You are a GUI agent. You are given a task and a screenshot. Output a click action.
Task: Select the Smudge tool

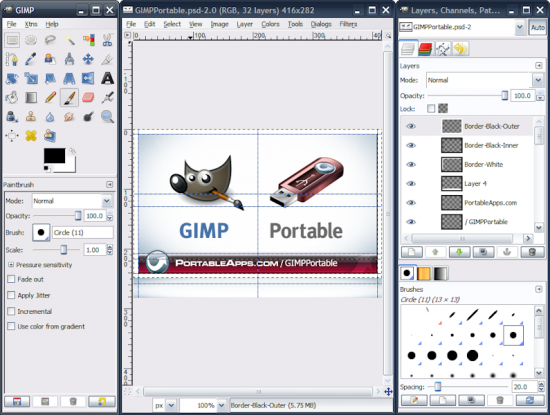coord(69,116)
